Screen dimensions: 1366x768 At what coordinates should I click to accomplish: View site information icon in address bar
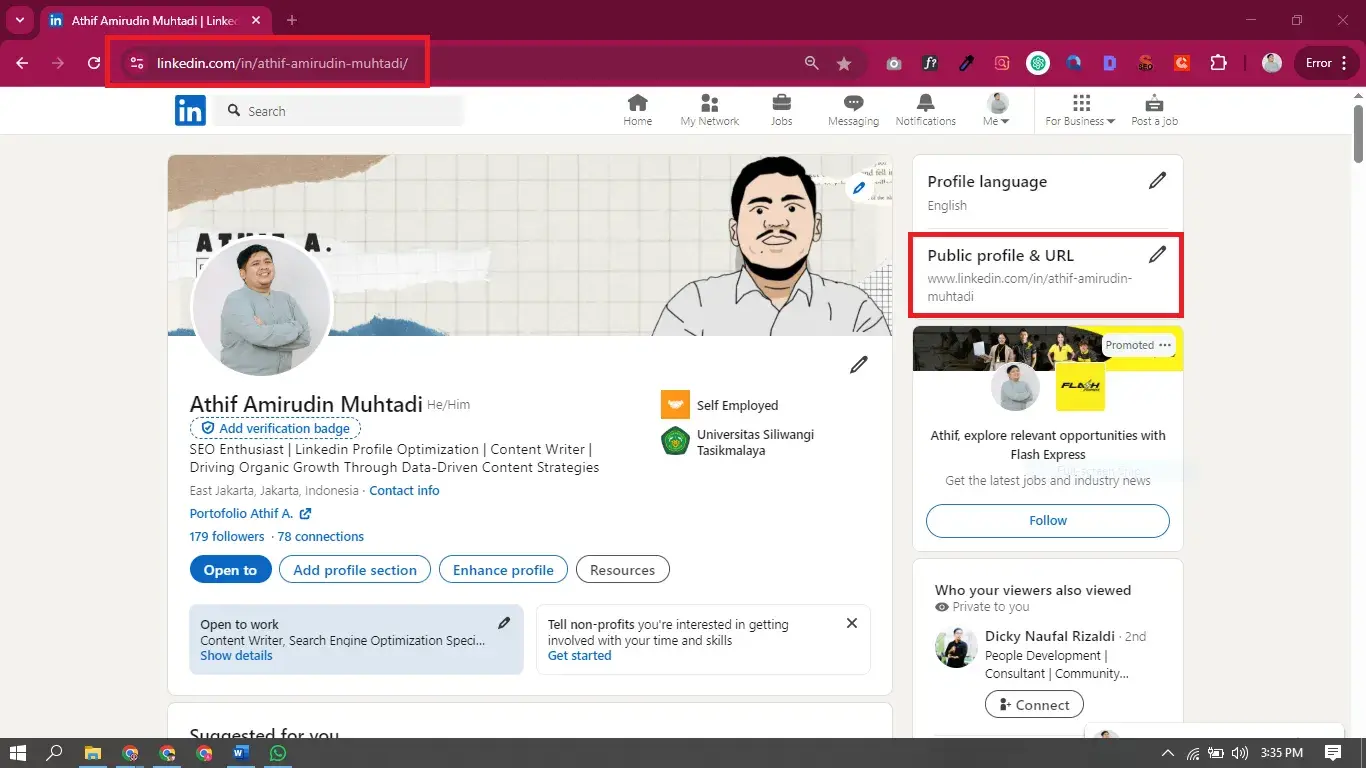tap(137, 63)
